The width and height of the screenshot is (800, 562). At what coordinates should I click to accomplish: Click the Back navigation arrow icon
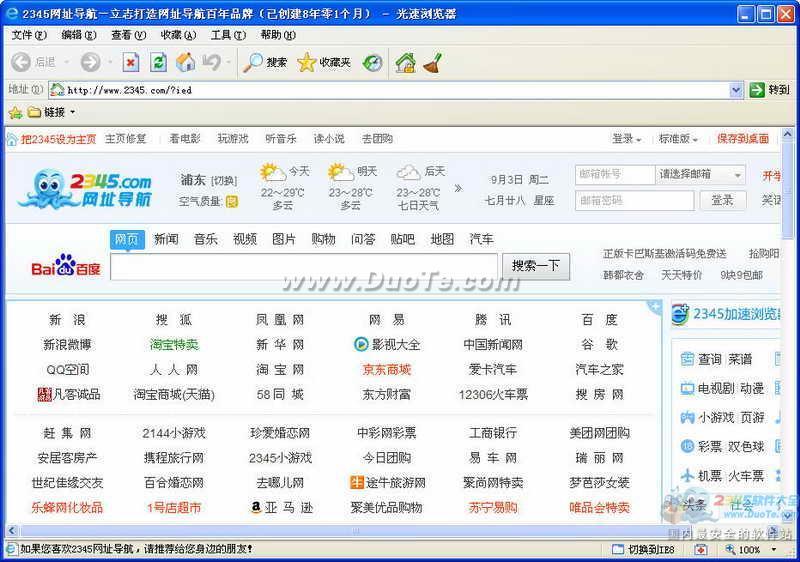[x=21, y=62]
